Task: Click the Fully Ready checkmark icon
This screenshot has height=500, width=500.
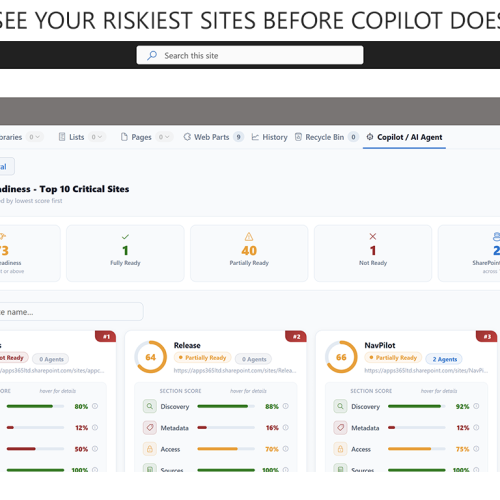Action: 125,237
